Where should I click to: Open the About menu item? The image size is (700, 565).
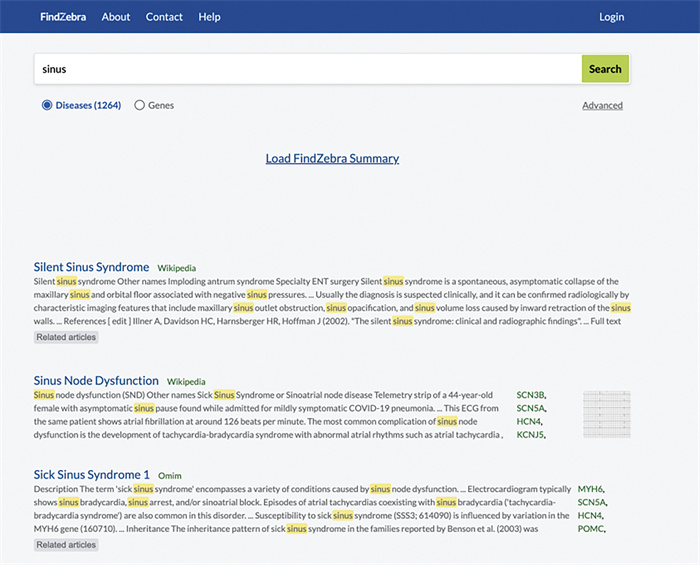pos(116,17)
